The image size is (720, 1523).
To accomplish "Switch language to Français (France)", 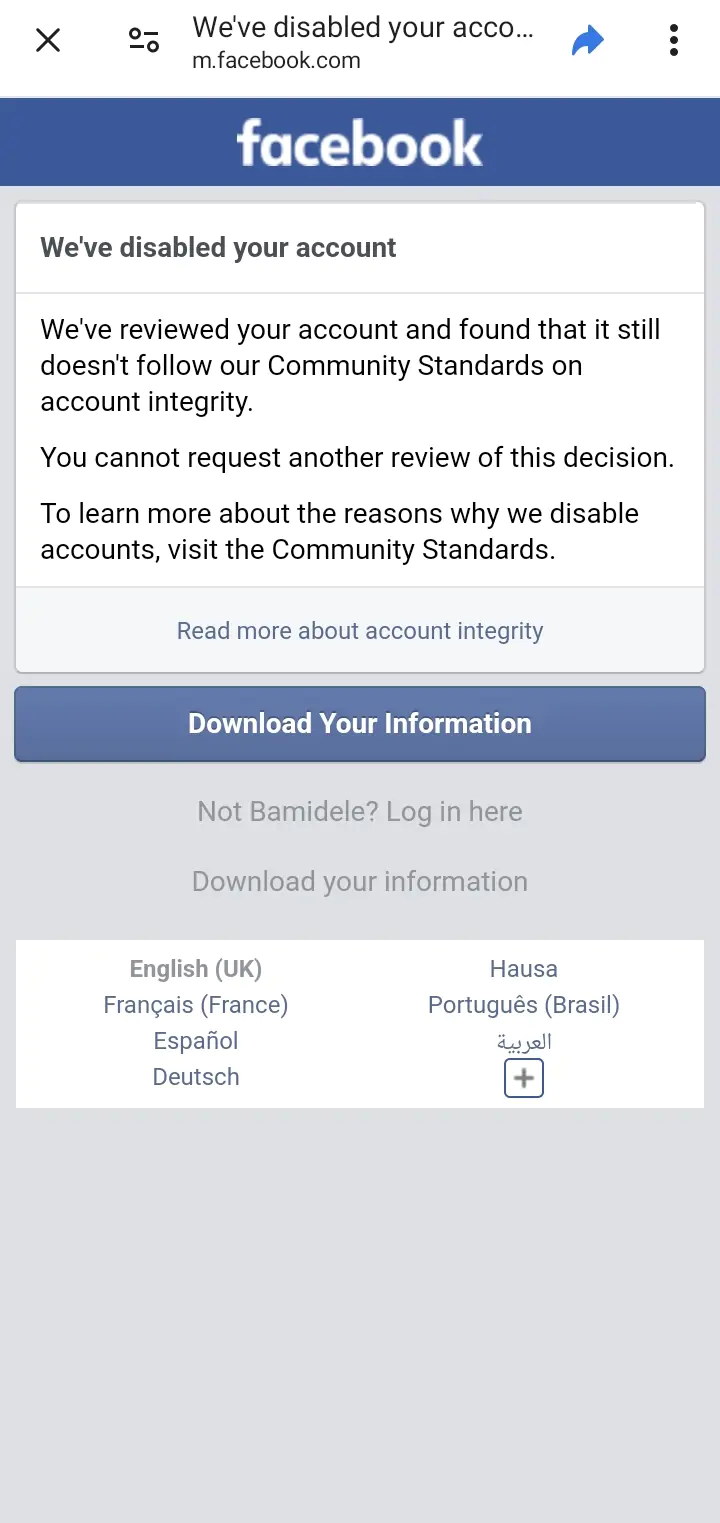I will coord(195,1004).
